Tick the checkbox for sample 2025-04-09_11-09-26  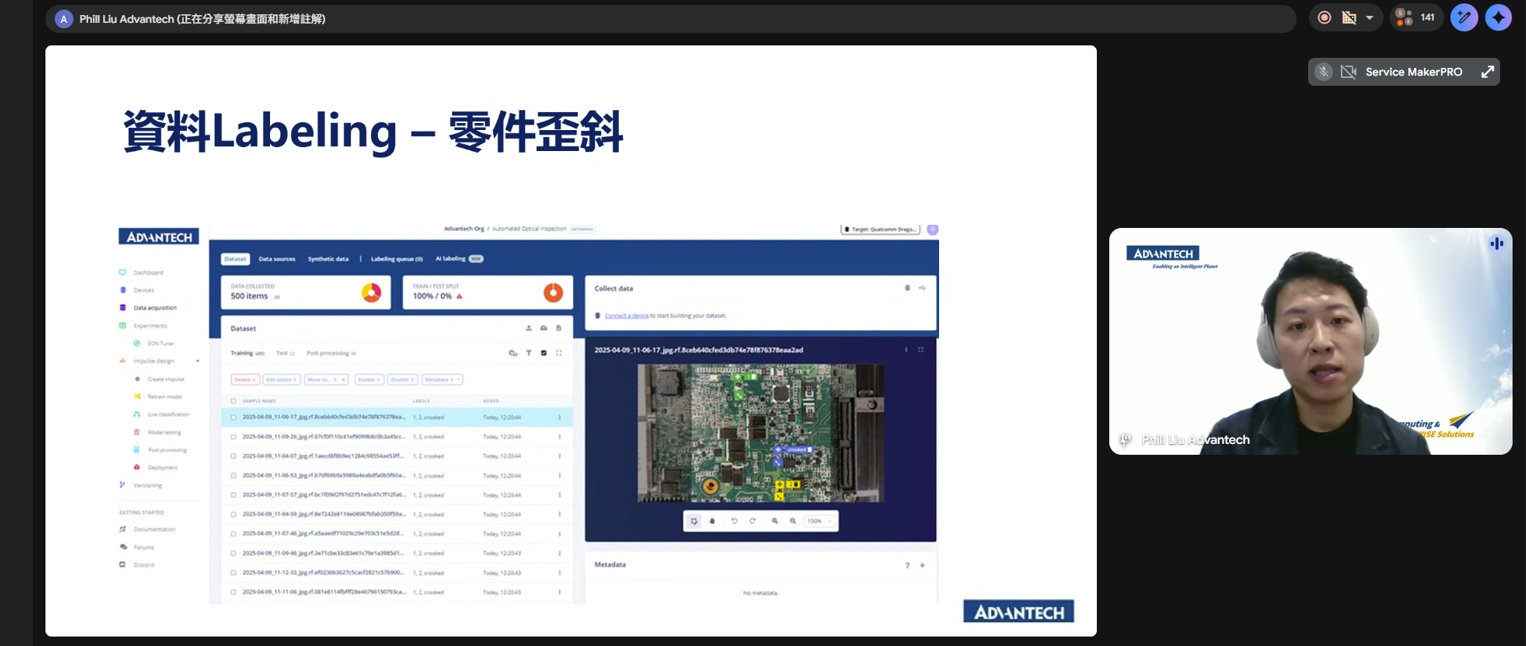click(x=233, y=437)
